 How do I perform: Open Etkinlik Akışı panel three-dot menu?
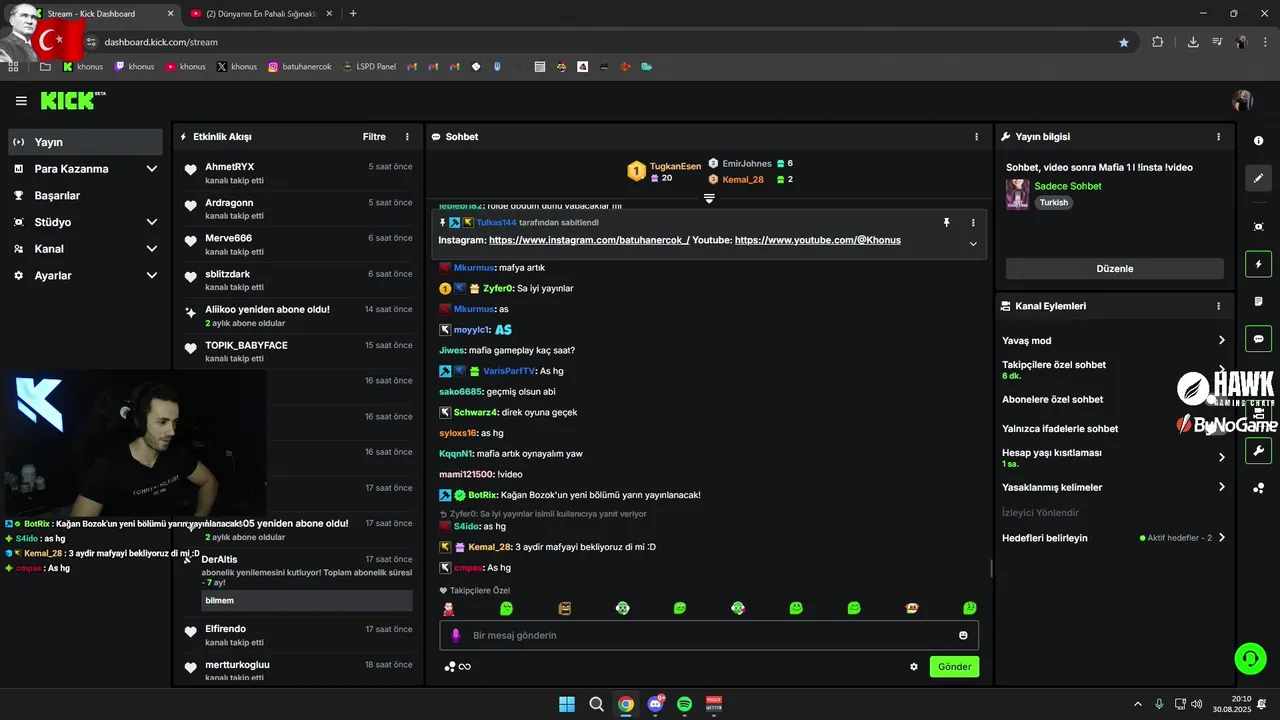point(407,137)
